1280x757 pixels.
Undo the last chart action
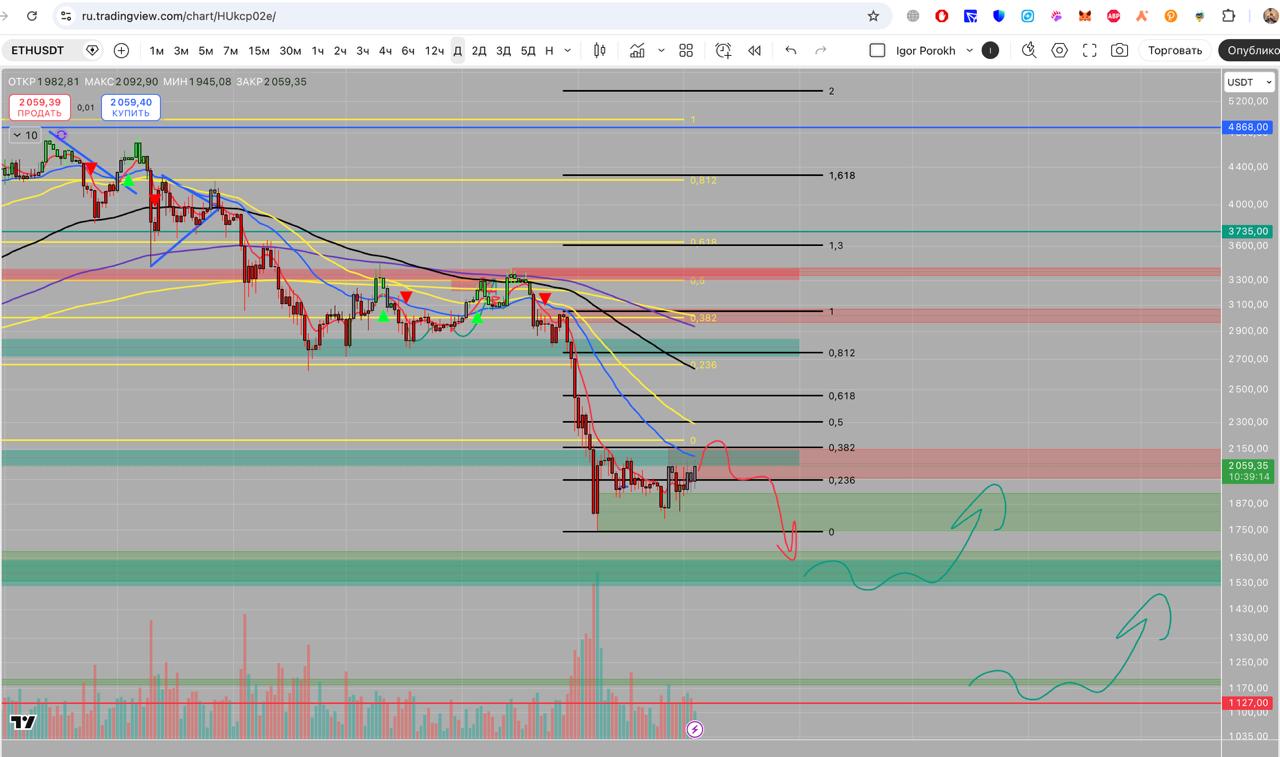[791, 51]
